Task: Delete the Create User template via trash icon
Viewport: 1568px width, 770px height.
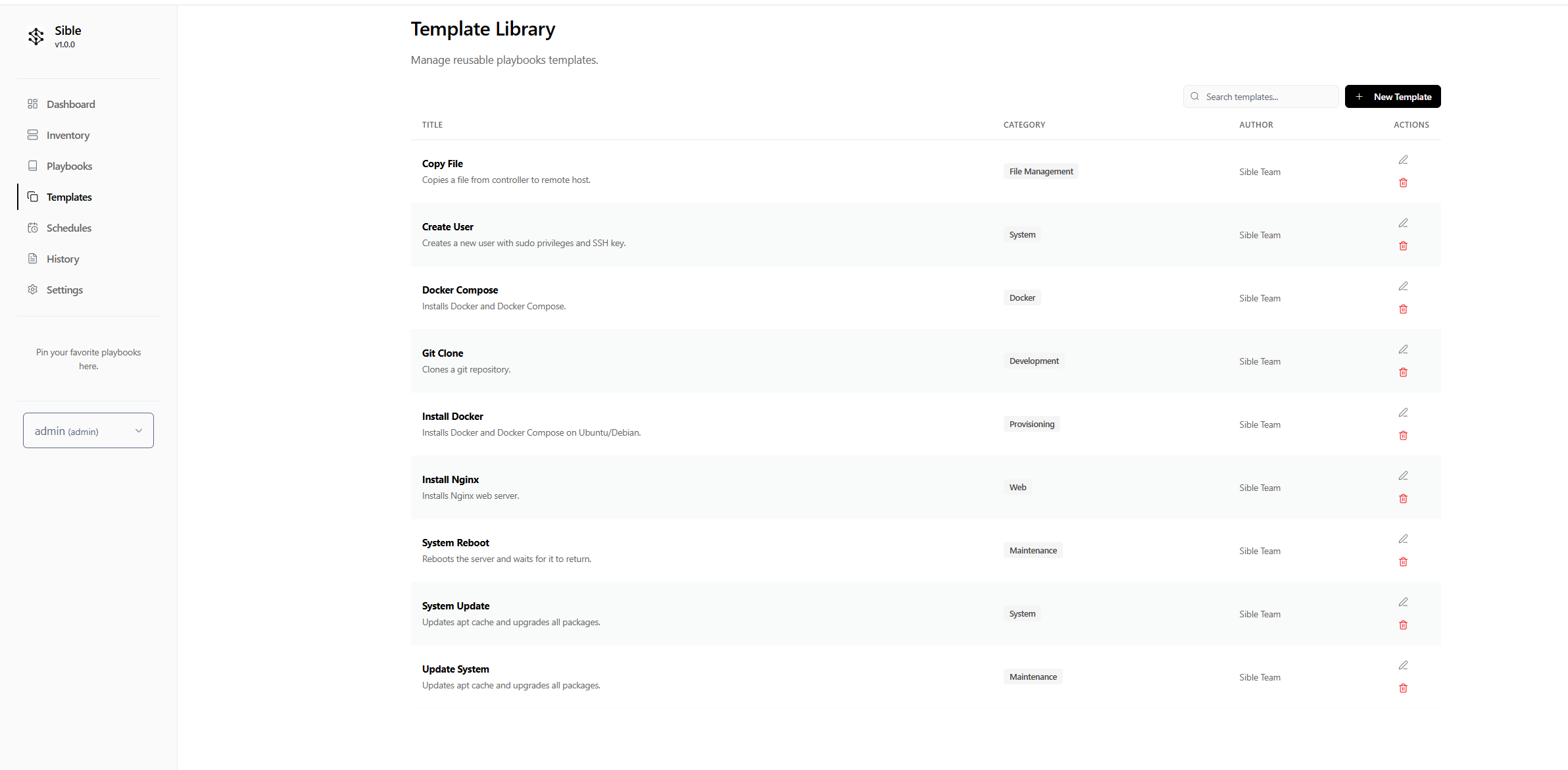Action: tap(1403, 245)
